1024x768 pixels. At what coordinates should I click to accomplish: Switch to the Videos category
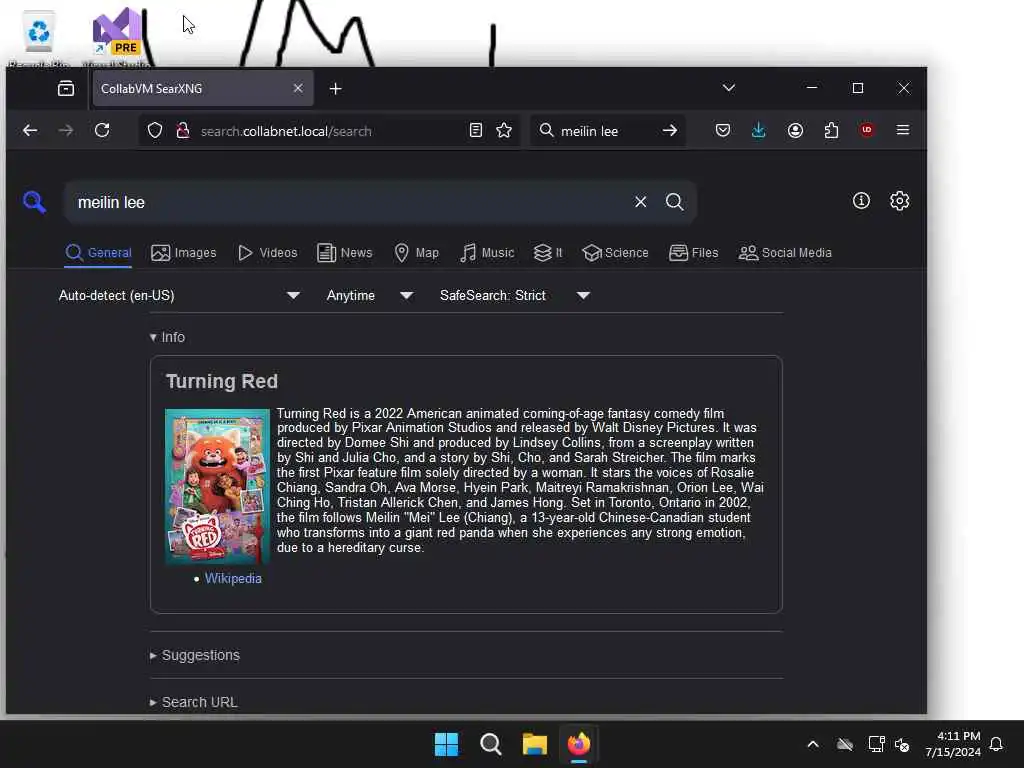pos(268,253)
